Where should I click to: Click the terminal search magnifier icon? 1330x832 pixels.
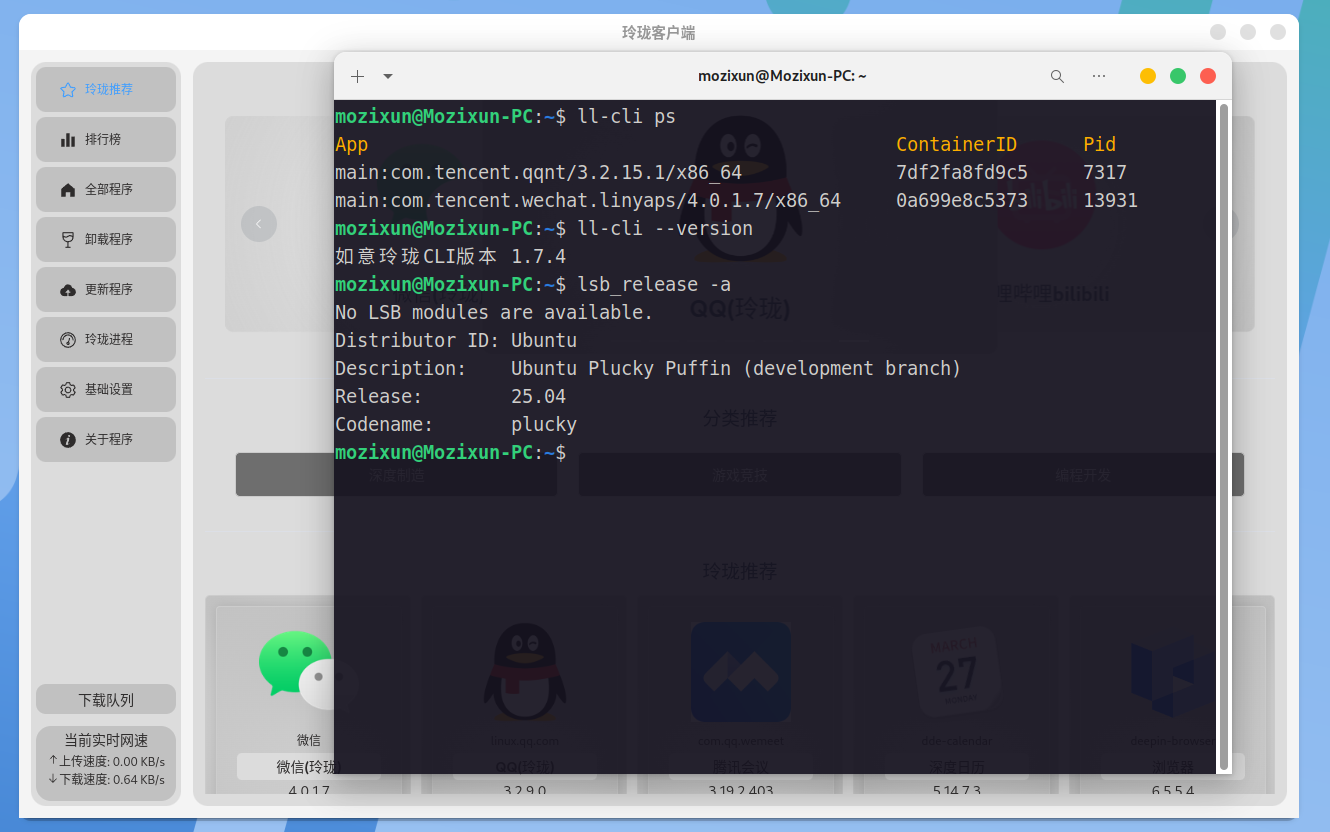(1057, 76)
